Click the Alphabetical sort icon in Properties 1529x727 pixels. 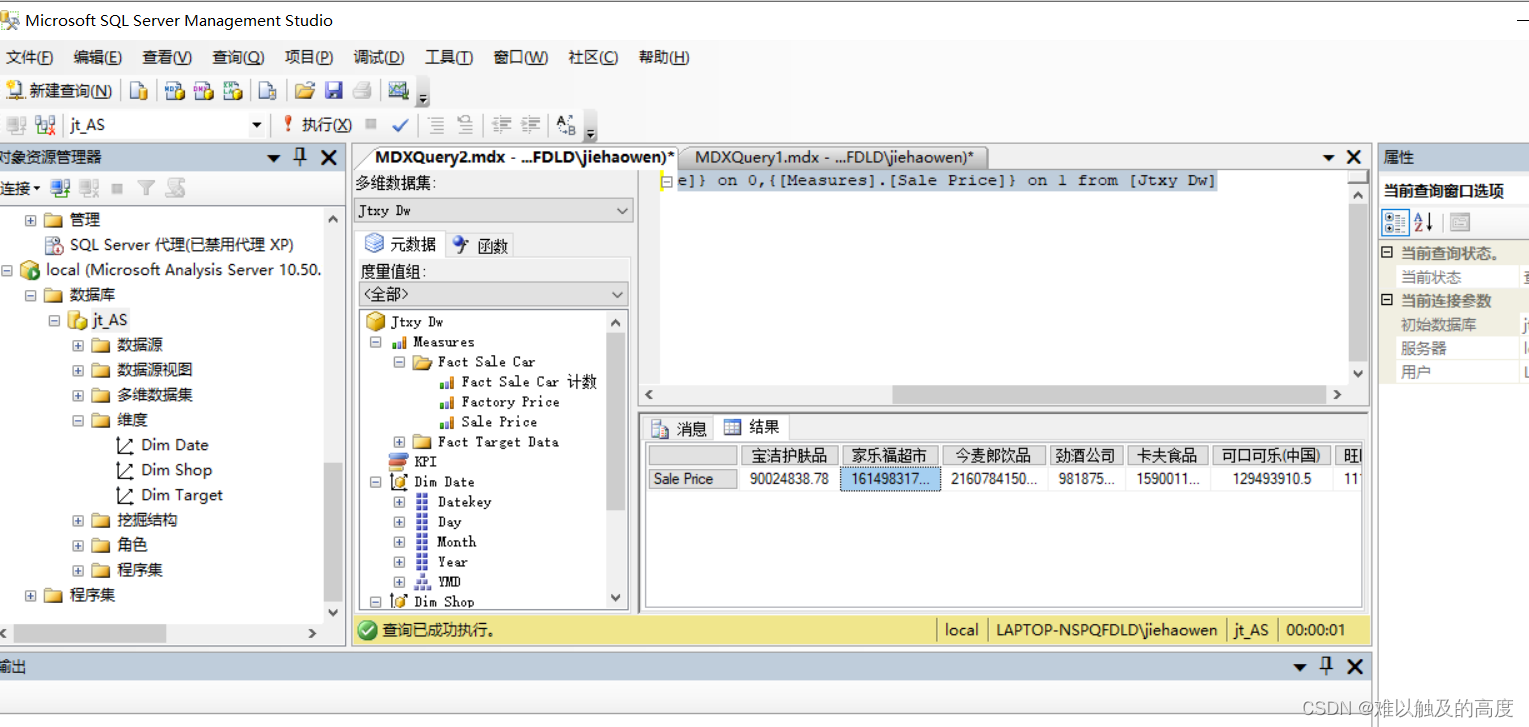[1425, 222]
